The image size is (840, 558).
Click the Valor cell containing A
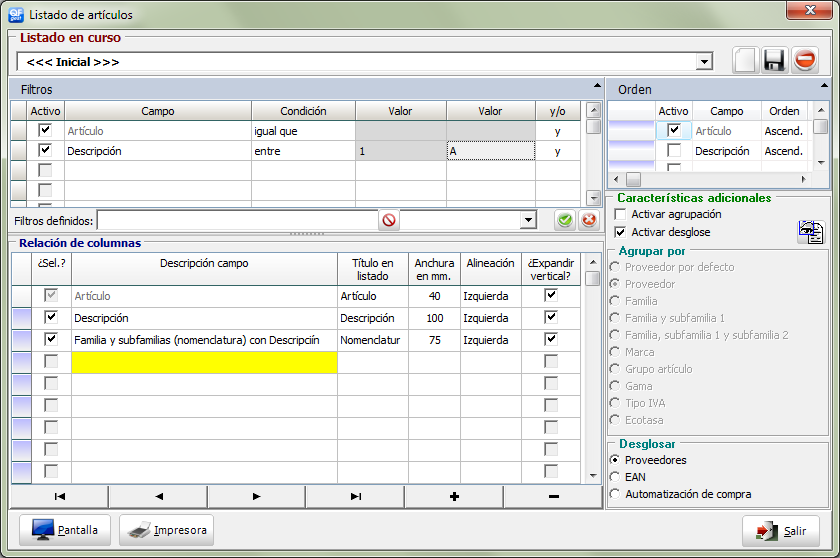tap(491, 151)
